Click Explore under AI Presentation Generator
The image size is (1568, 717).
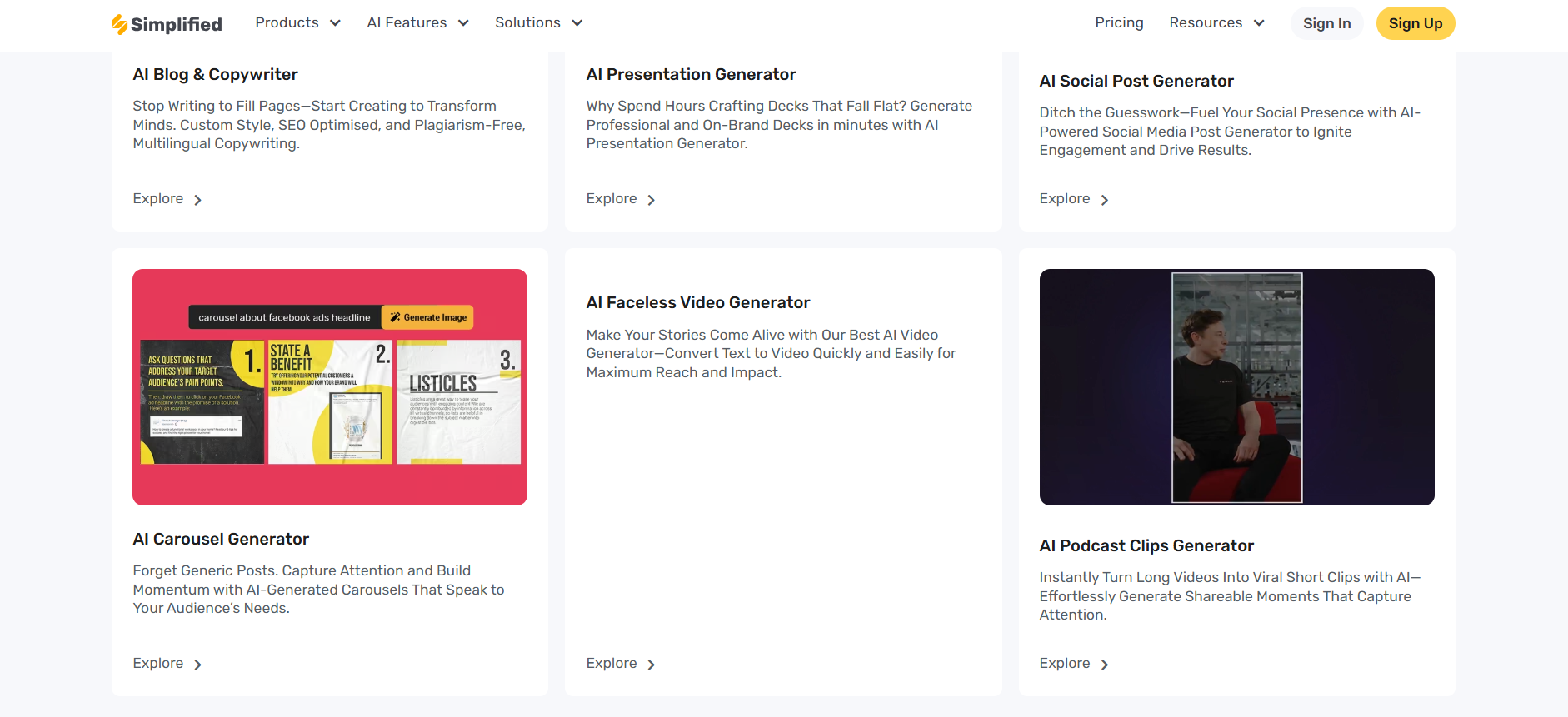coord(612,198)
